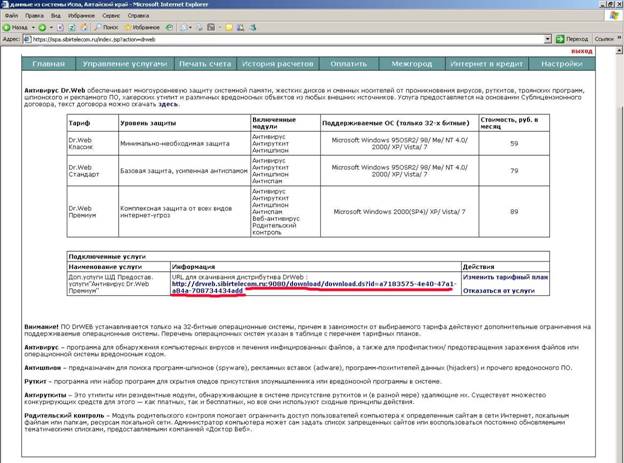Click the Dr.Web Классик tariff cell
Viewport: 624px width, 463px height.
[x=93, y=143]
